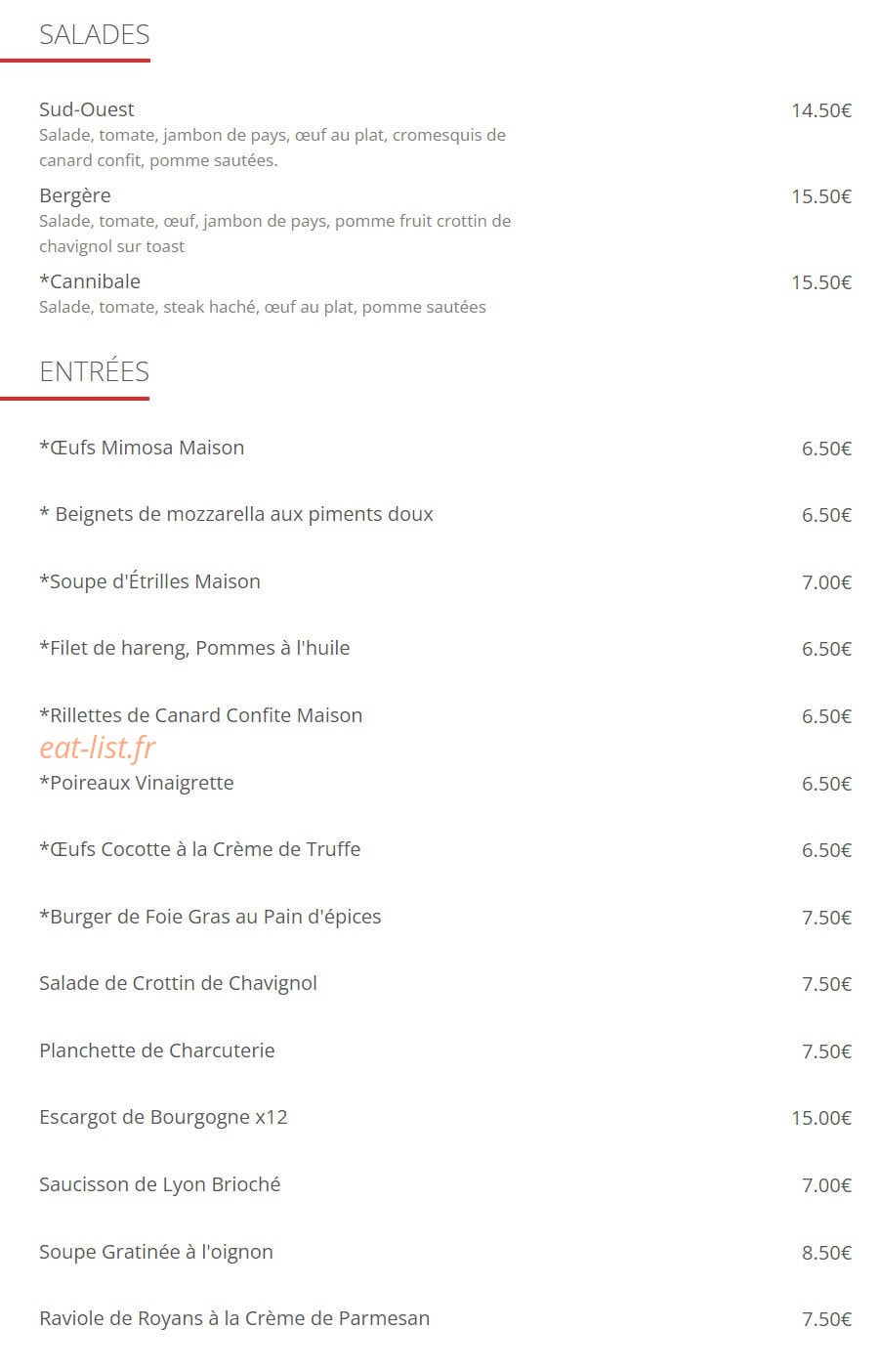Viewport: 880px width, 1372px height.
Task: Select Raviole de Royans à la Crème de Parmesan
Action: click(x=234, y=1318)
